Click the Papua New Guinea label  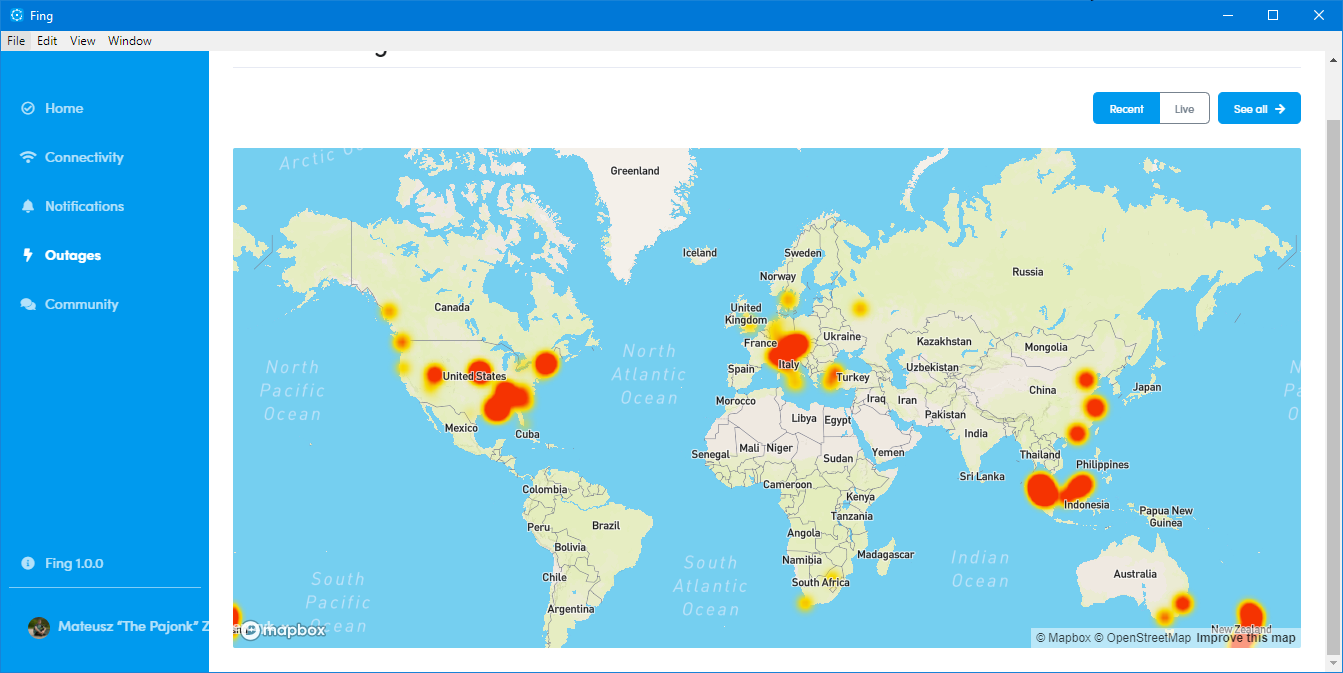1167,516
